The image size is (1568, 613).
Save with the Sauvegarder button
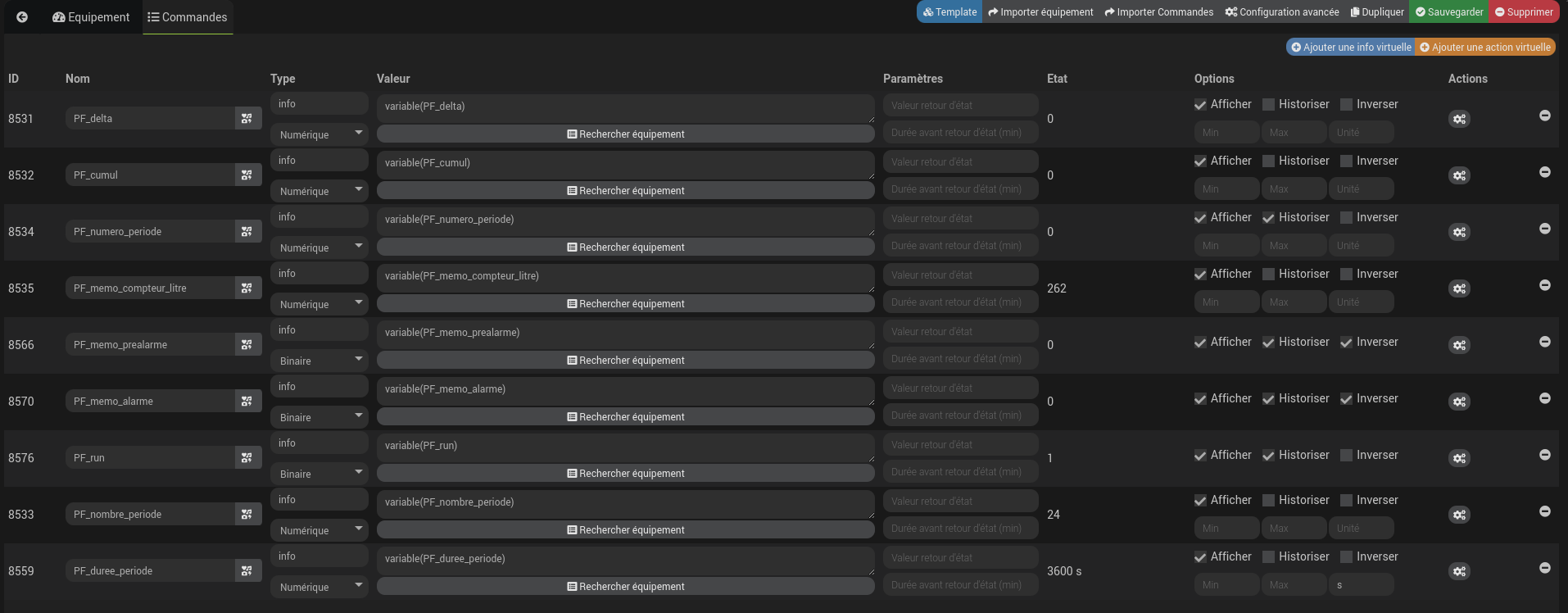coord(1449,11)
